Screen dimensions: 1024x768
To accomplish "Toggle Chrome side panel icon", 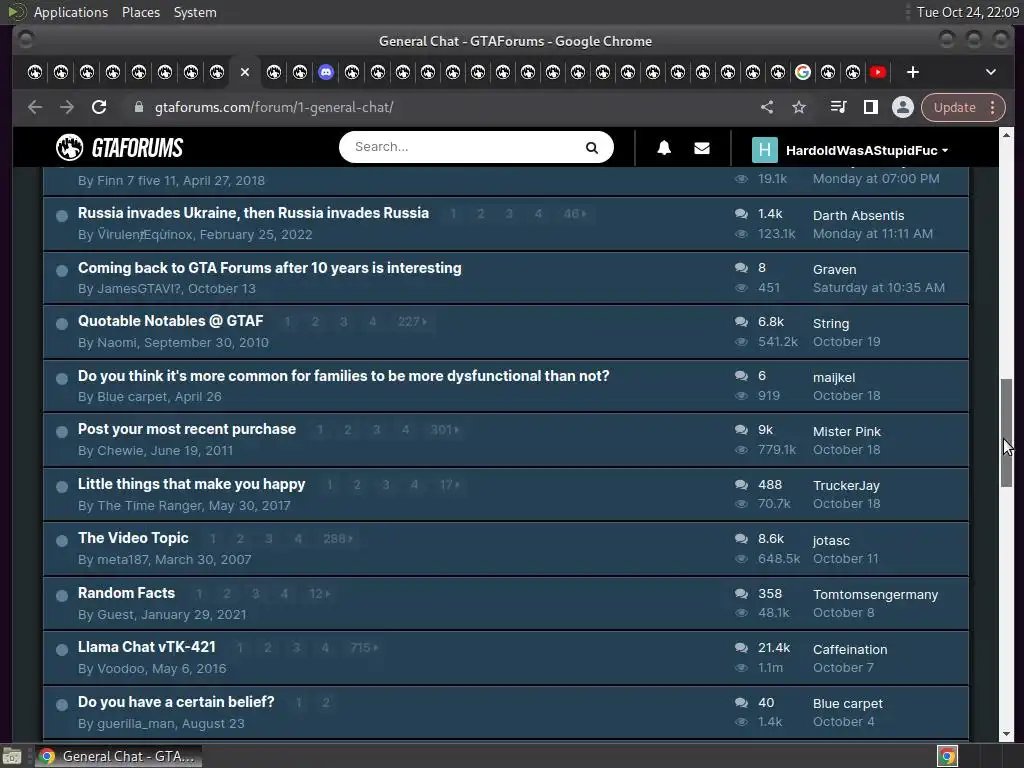I will [871, 107].
